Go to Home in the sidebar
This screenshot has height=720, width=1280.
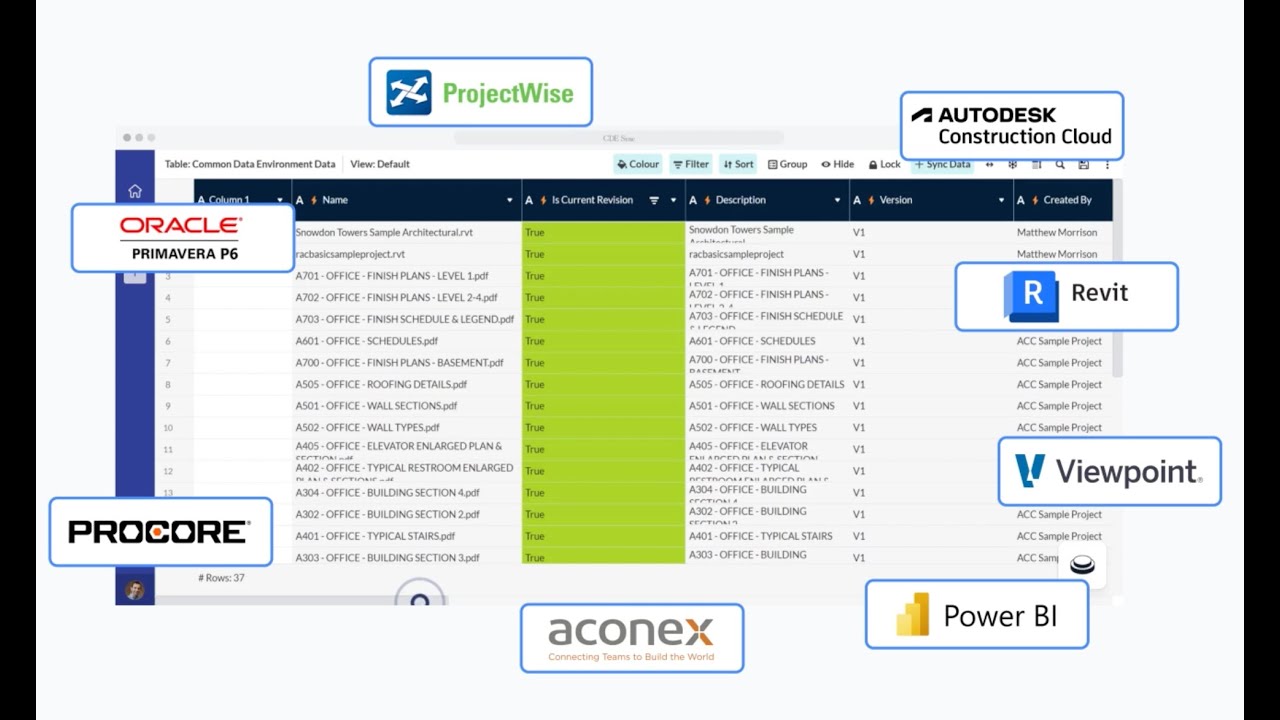coord(135,191)
